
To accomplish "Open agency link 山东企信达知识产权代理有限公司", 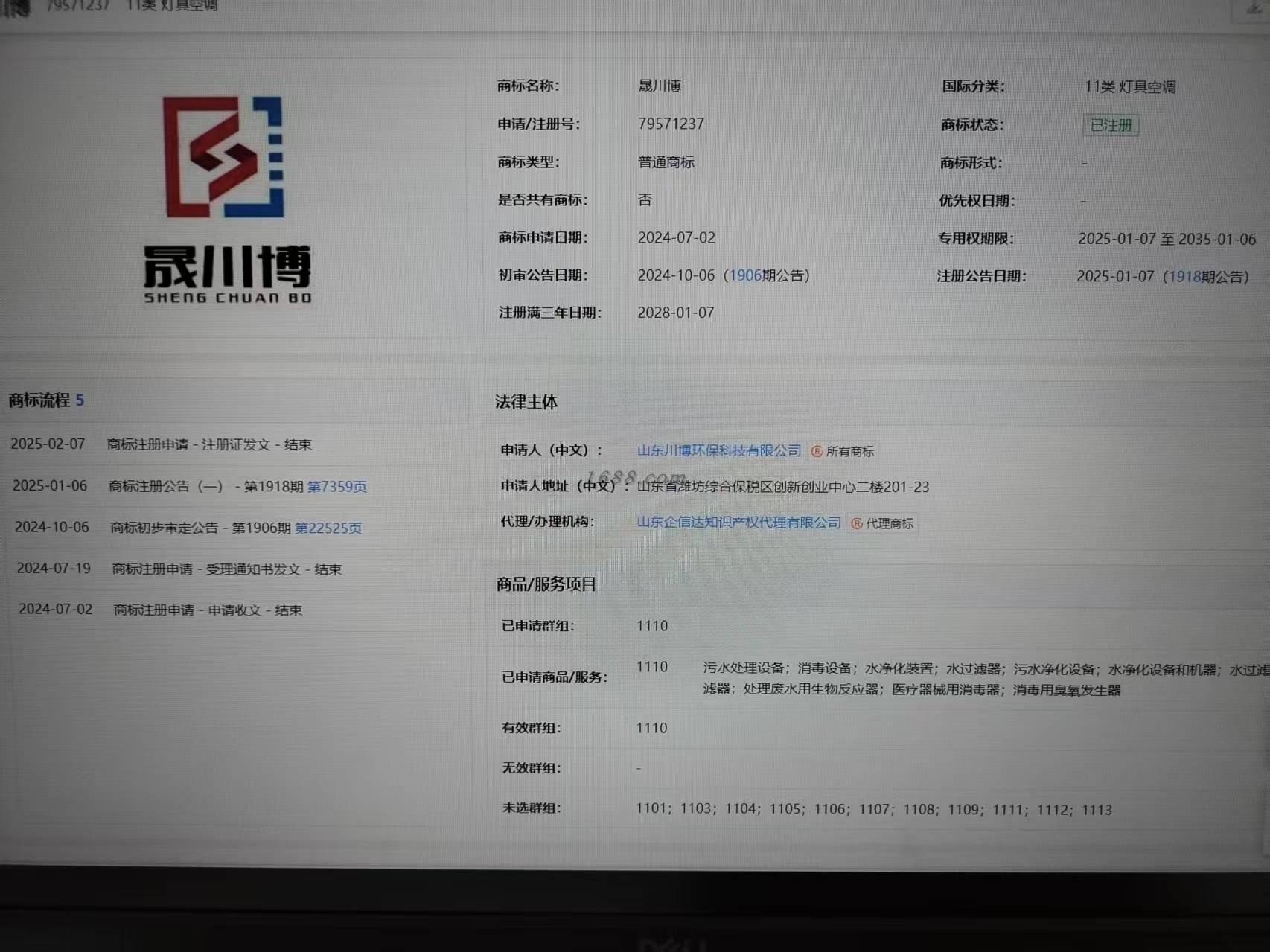I will pyautogui.click(x=738, y=523).
